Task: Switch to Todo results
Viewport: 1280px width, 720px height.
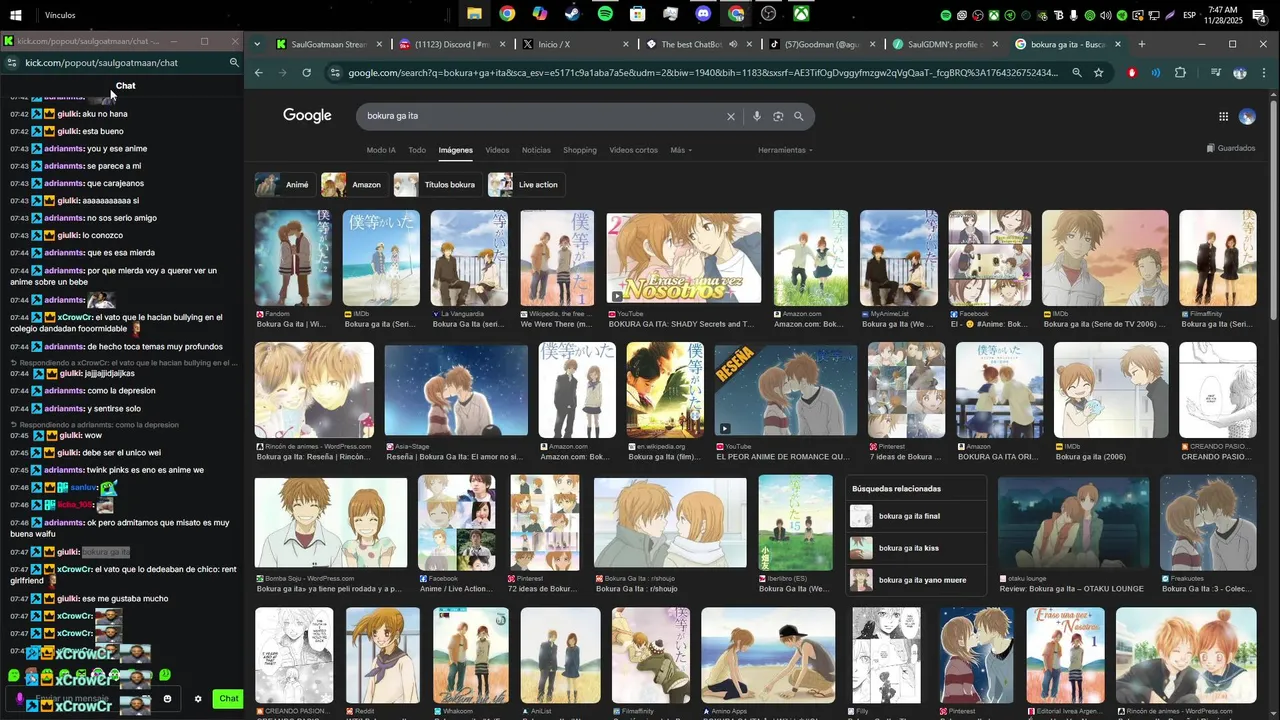Action: [x=417, y=150]
